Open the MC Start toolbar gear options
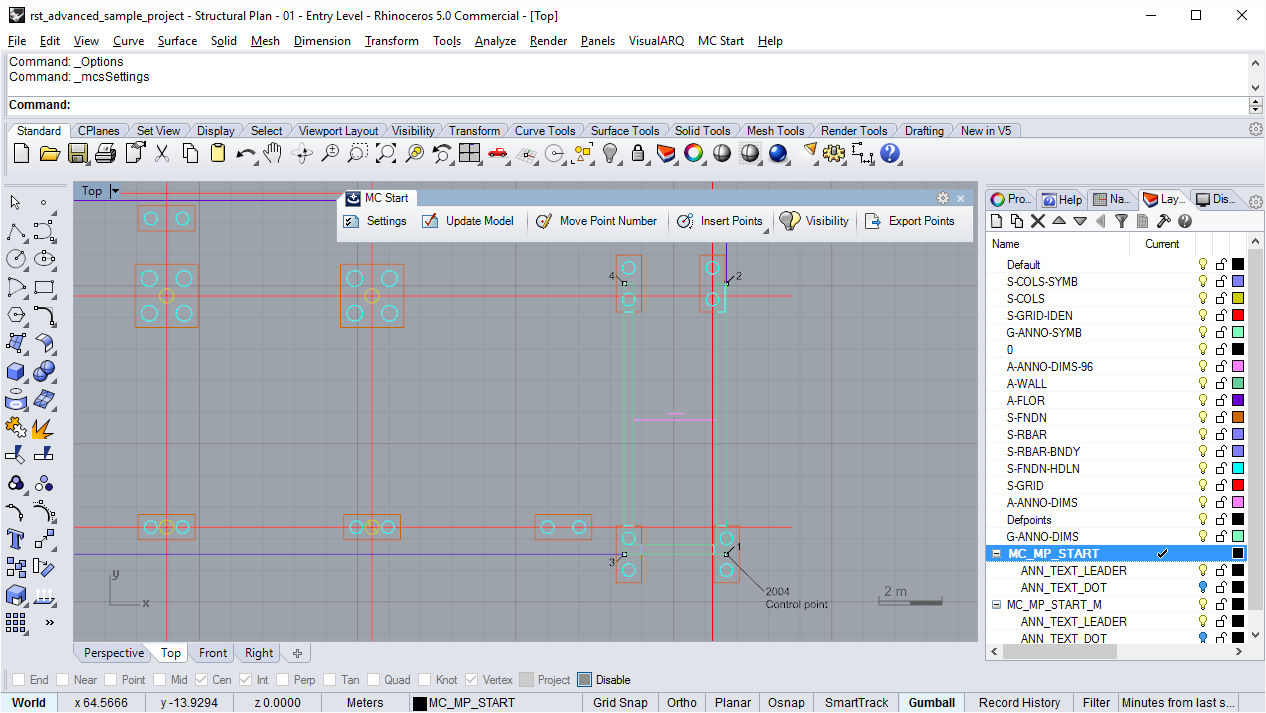Screen dimensions: 1266x713 [942, 198]
